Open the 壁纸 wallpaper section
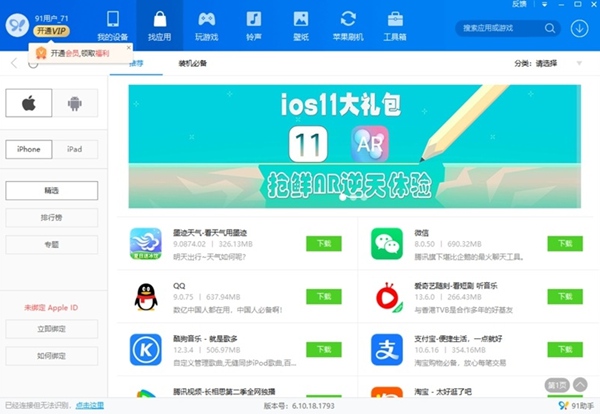 [x=301, y=25]
